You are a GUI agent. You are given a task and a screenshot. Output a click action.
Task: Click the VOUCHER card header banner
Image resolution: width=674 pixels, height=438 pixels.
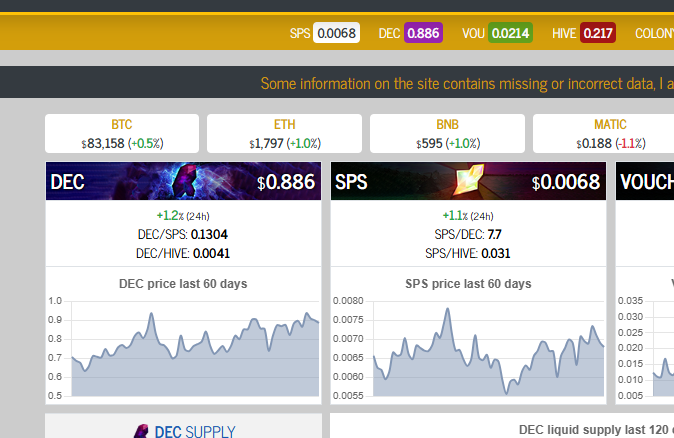[645, 181]
